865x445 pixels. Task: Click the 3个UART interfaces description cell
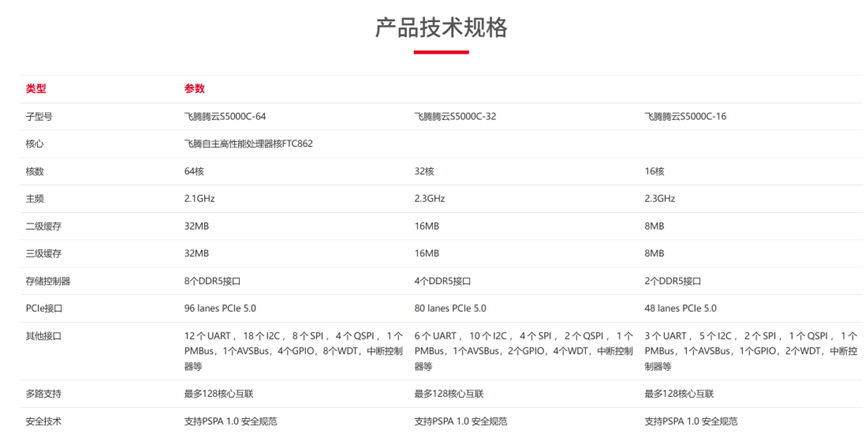pyautogui.click(x=751, y=351)
